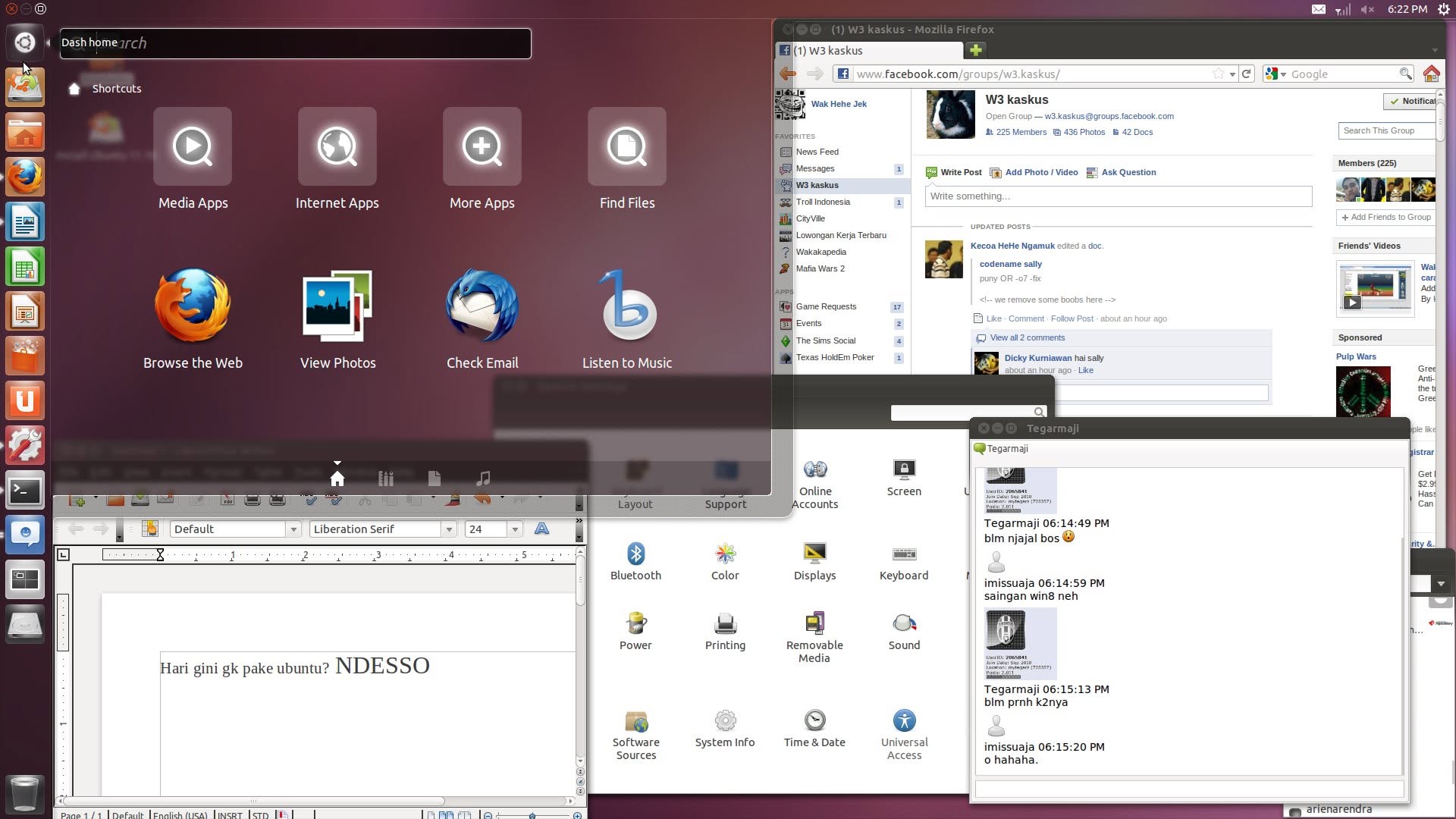Click Write Post on Facebook group
The height and width of the screenshot is (819, 1456).
point(954,172)
